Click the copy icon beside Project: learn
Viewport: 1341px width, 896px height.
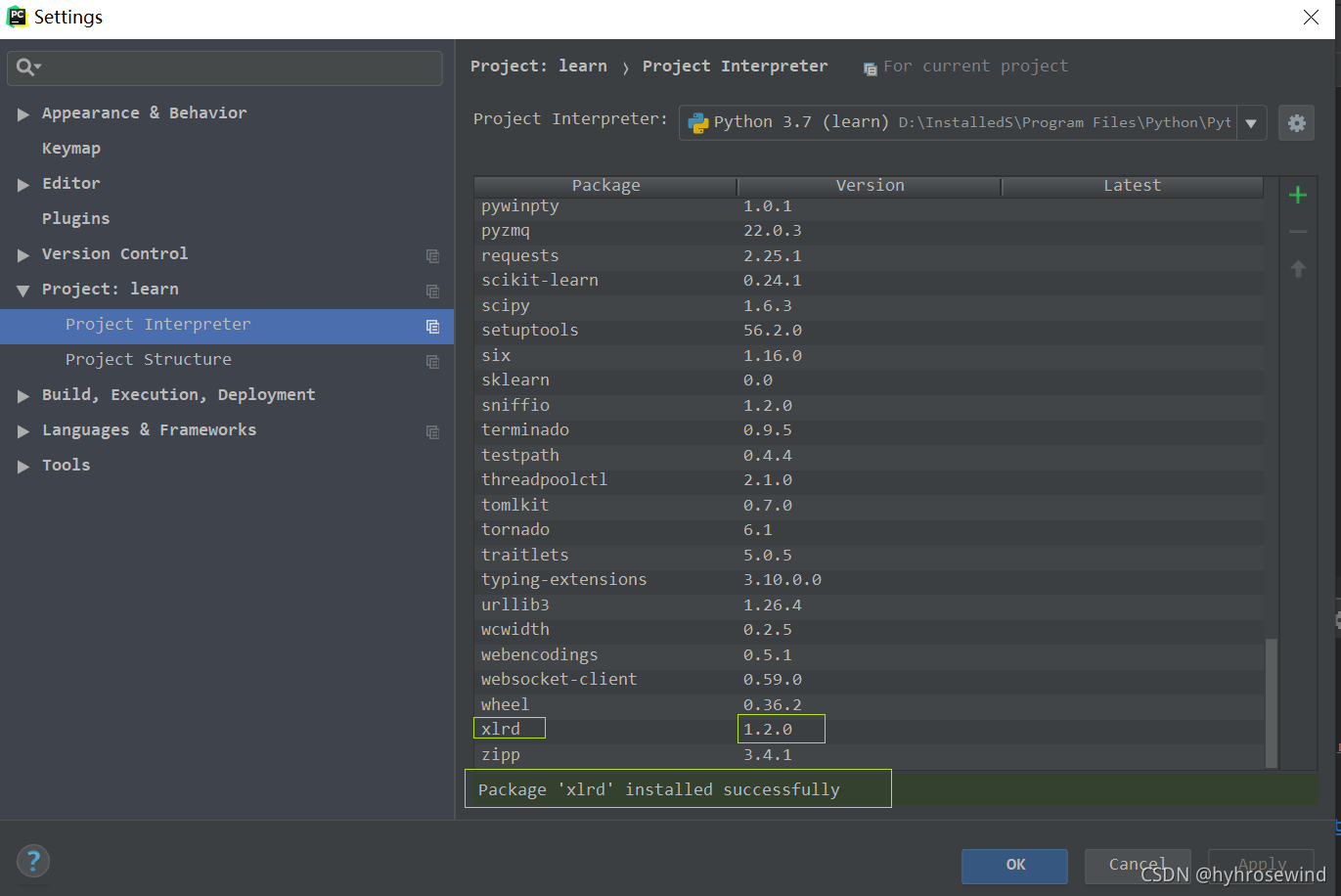tap(432, 291)
